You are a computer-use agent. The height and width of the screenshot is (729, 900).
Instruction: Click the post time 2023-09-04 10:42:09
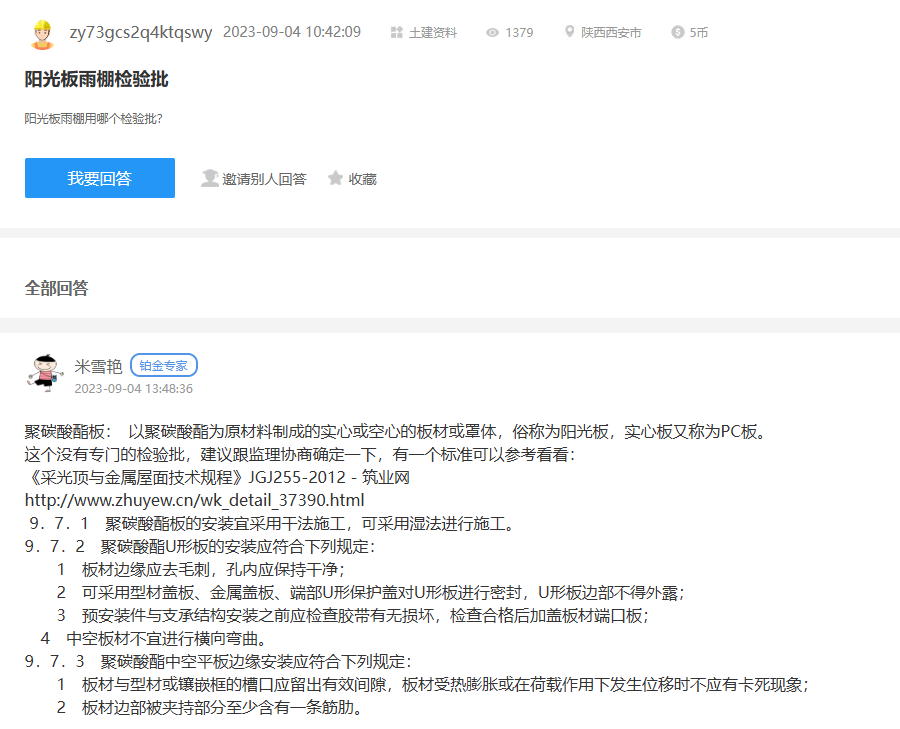[292, 32]
